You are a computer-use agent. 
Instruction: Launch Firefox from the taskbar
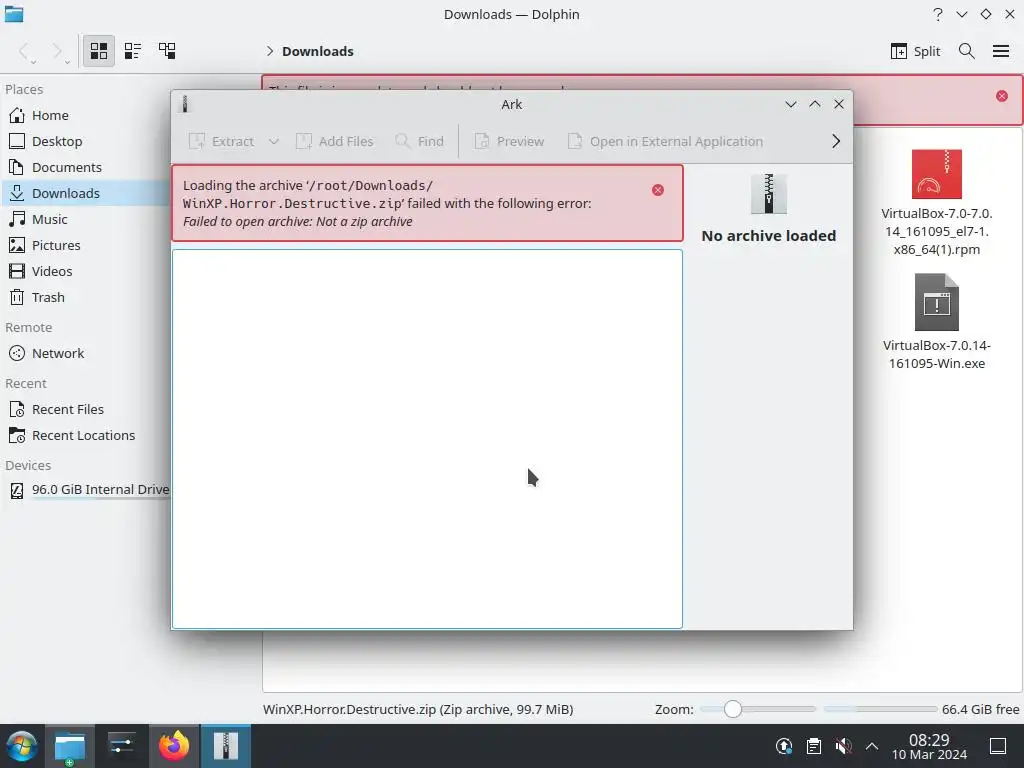pyautogui.click(x=174, y=746)
